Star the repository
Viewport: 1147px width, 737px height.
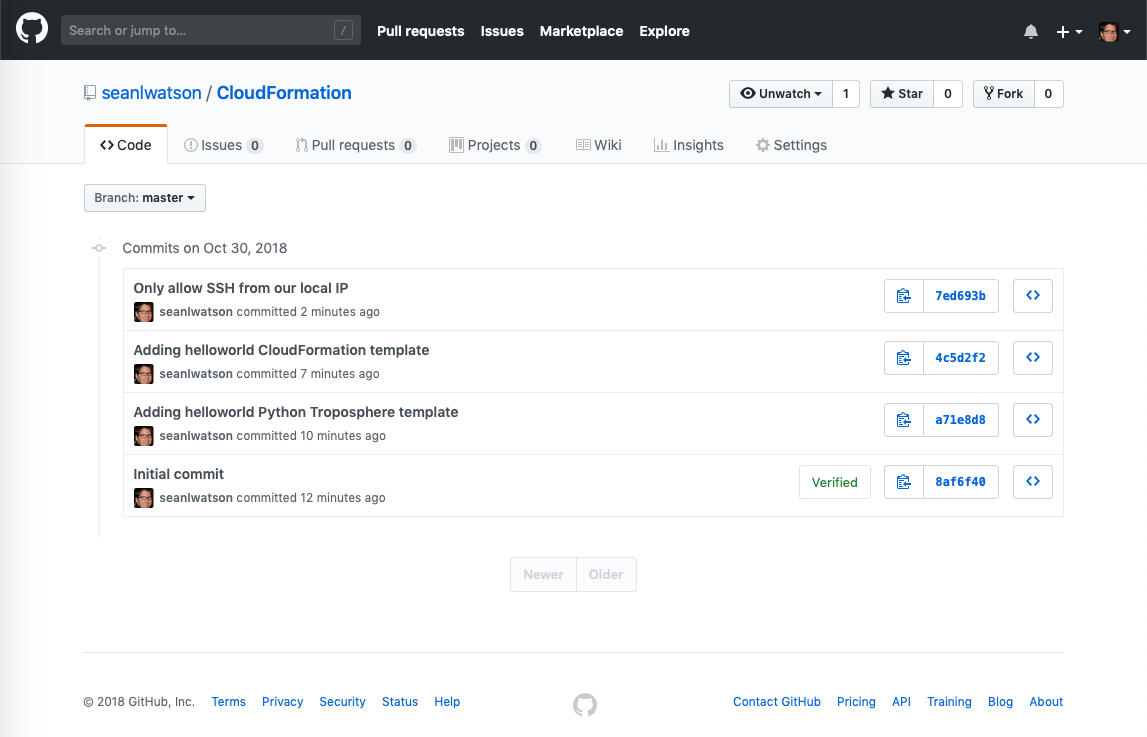(902, 94)
